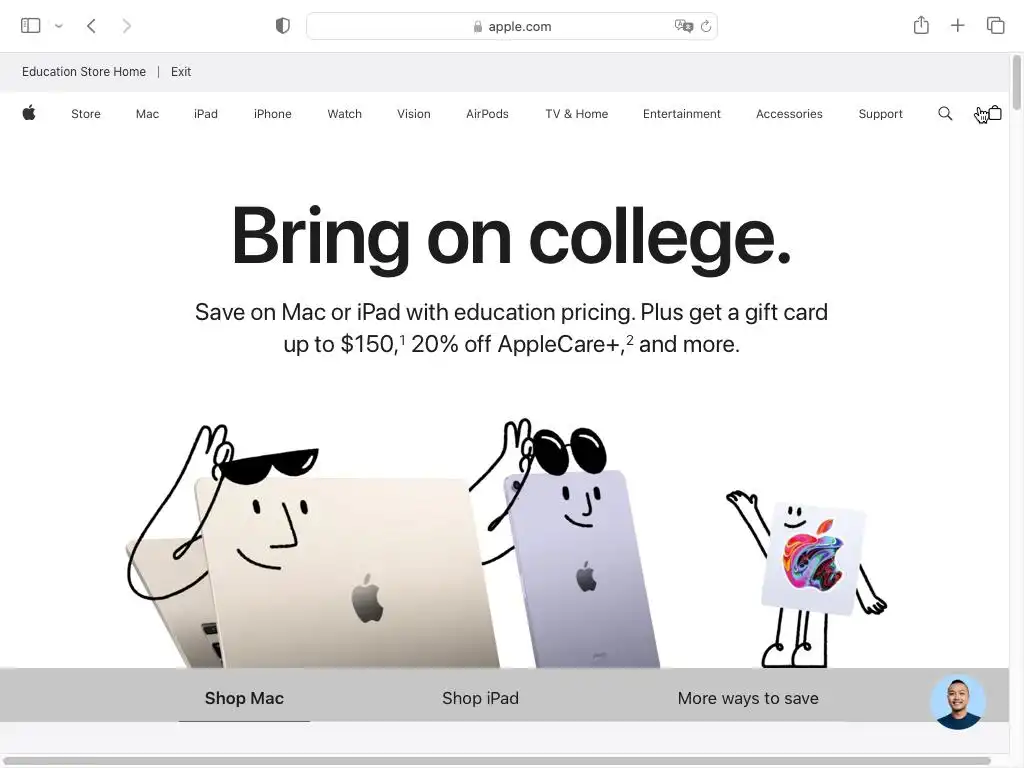Show tab overview icon
This screenshot has height=768, width=1024.
tap(995, 25)
